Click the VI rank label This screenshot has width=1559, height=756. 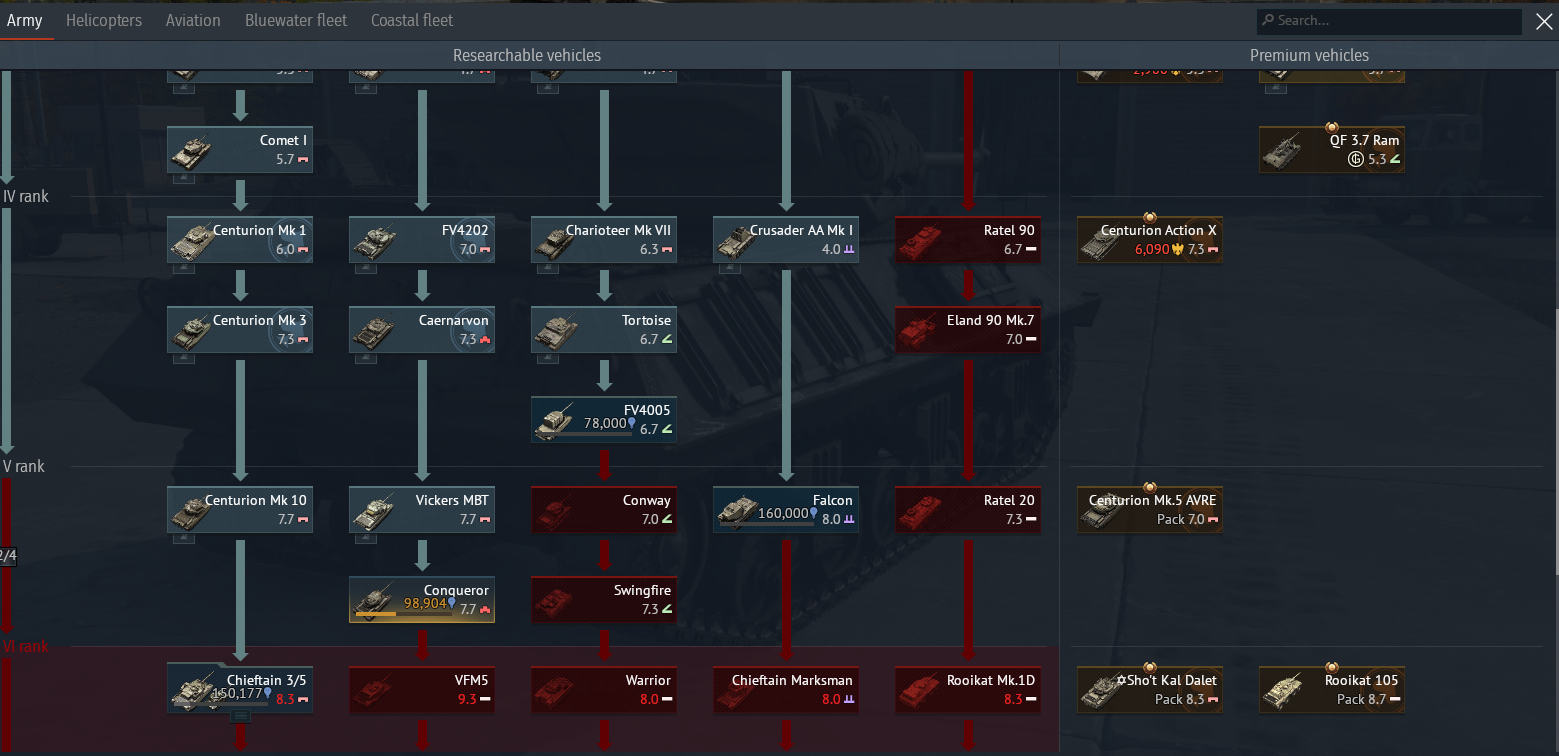(x=25, y=646)
